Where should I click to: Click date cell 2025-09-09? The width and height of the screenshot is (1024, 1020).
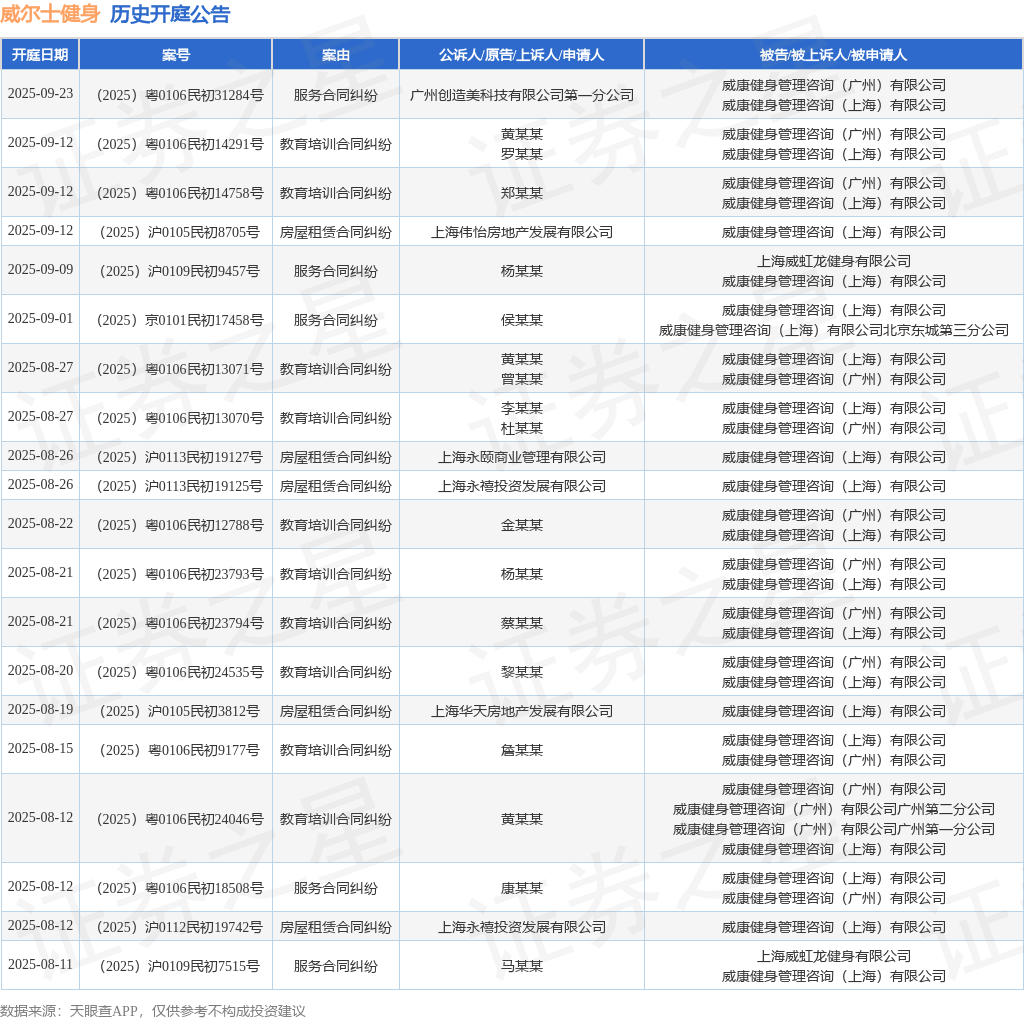[x=40, y=269]
